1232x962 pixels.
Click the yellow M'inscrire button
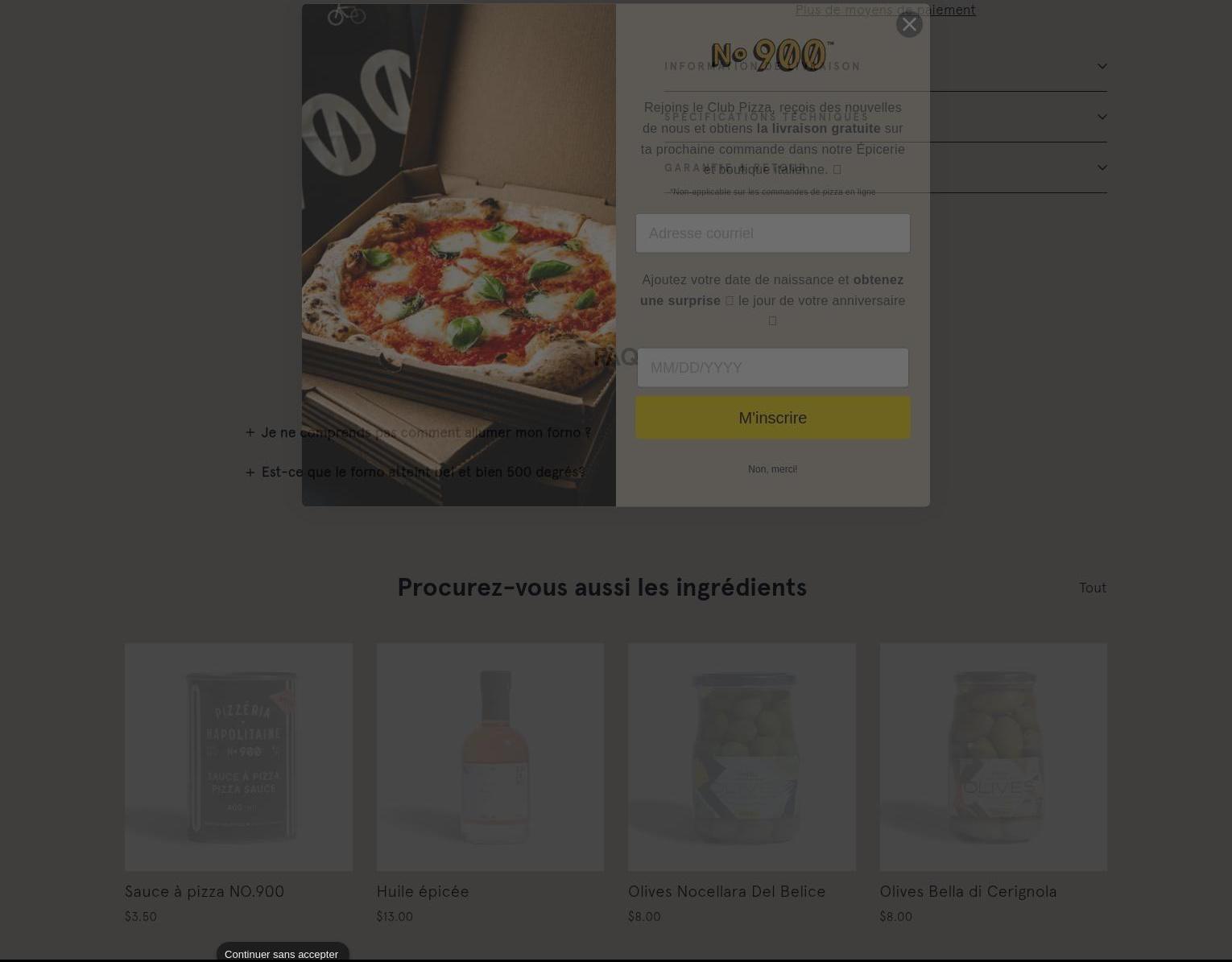773,418
